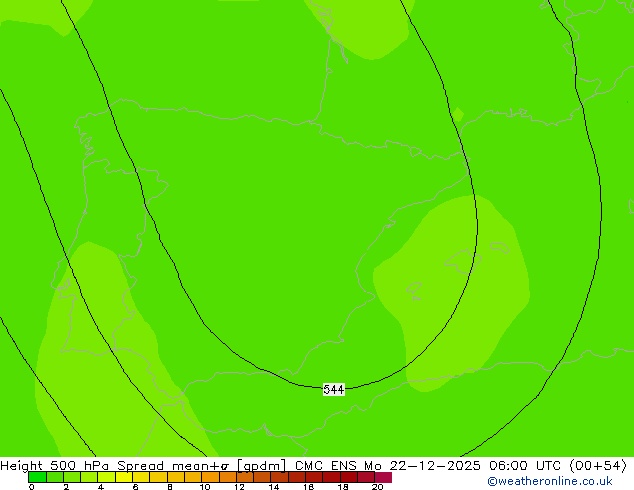This screenshot has height=490, width=634.
Task: Click the first bright green legend swatch
Action: coord(37,477)
